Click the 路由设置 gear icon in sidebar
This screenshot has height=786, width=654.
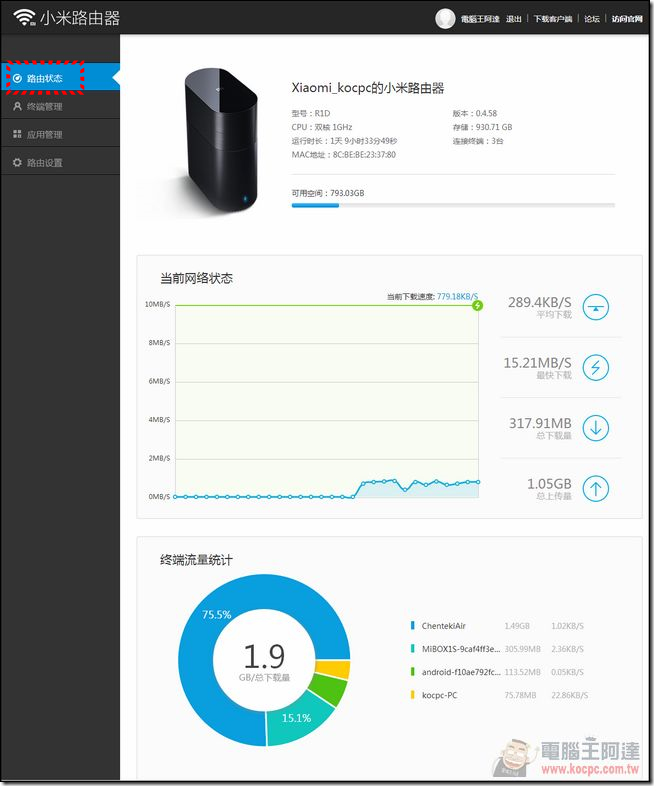coord(17,162)
